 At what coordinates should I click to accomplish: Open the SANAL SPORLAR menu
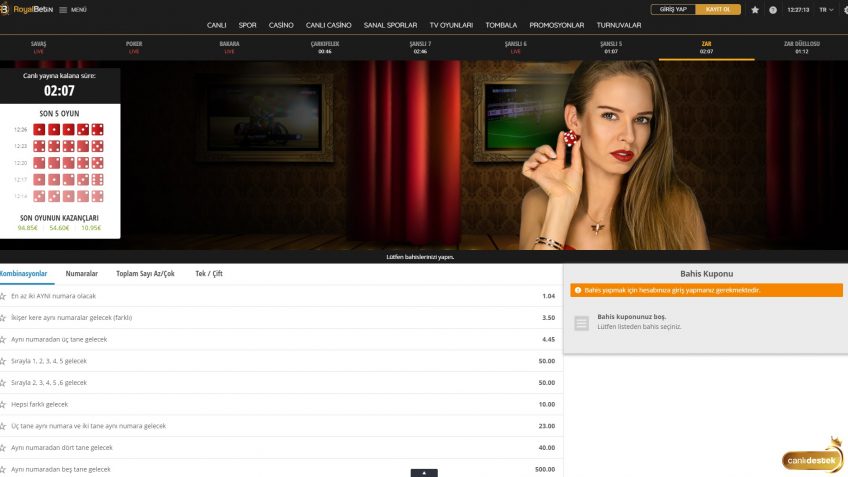tap(390, 25)
